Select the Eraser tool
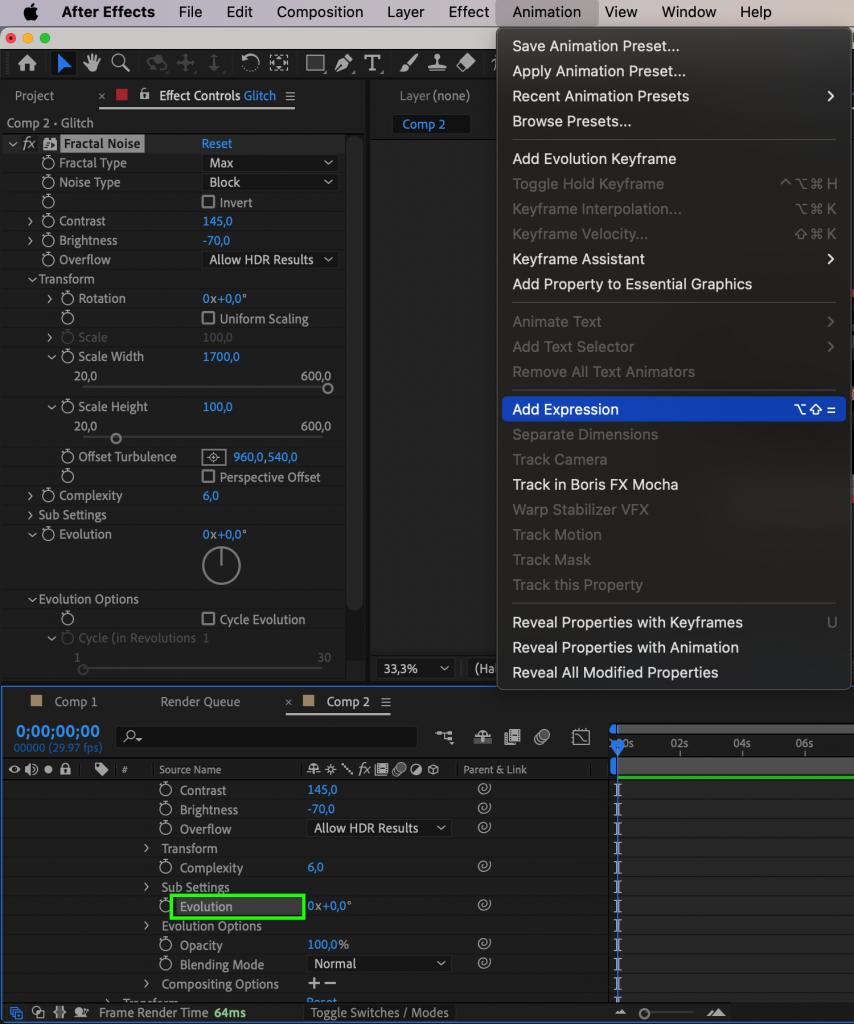Viewport: 854px width, 1024px height. point(466,62)
